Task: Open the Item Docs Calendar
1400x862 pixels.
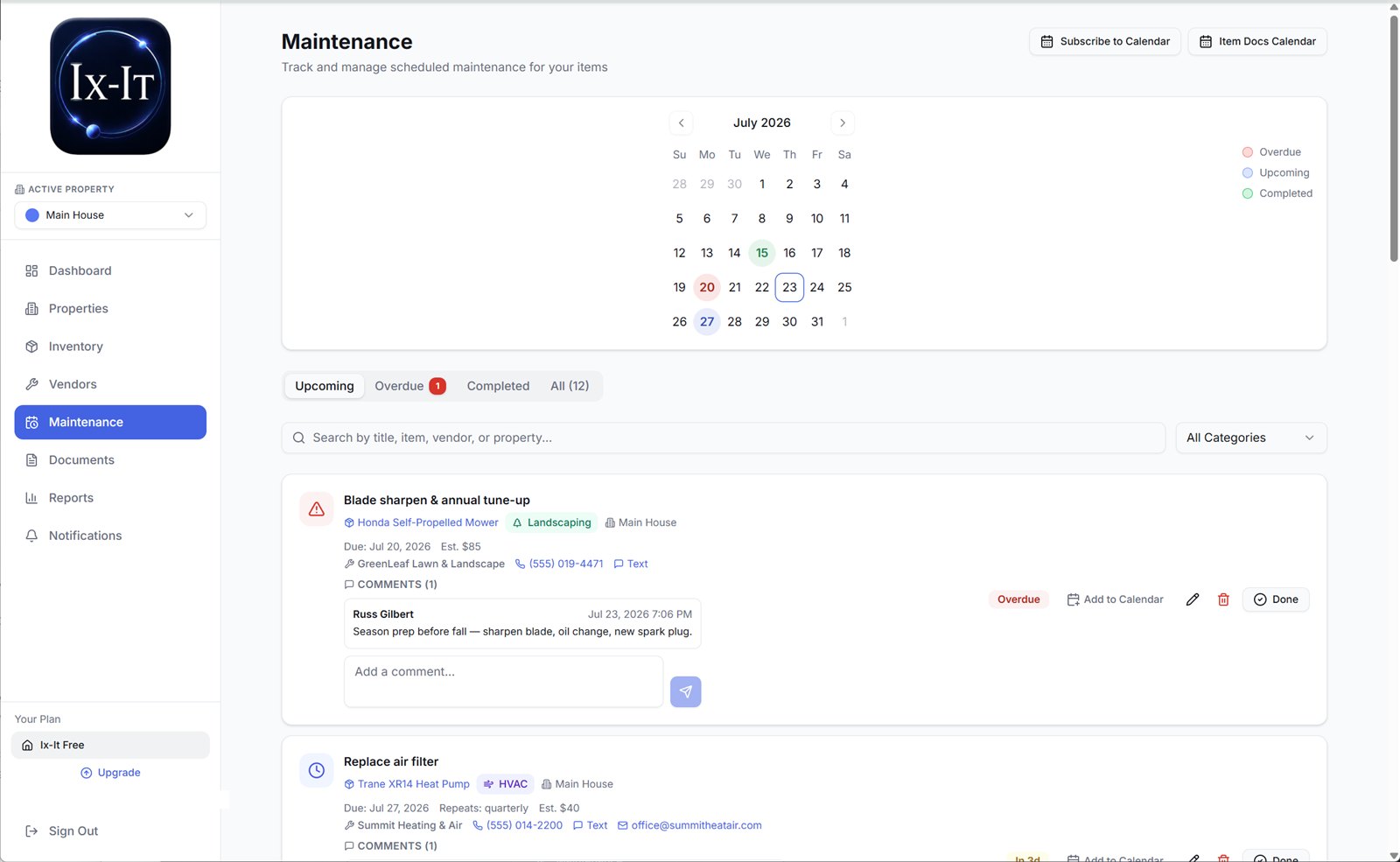Action: pyautogui.click(x=1257, y=41)
